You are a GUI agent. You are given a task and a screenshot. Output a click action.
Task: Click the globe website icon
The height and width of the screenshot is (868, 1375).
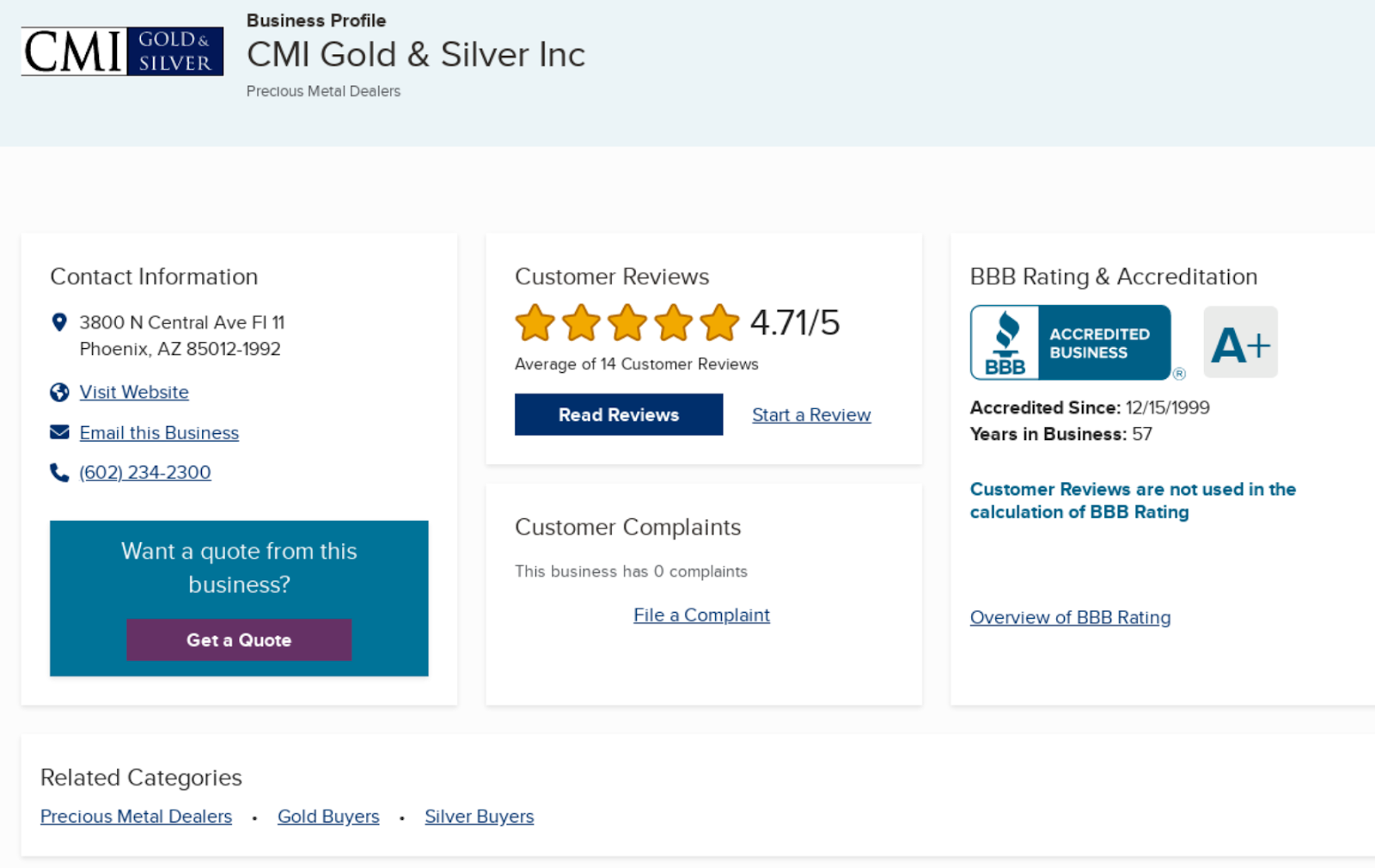click(x=59, y=393)
